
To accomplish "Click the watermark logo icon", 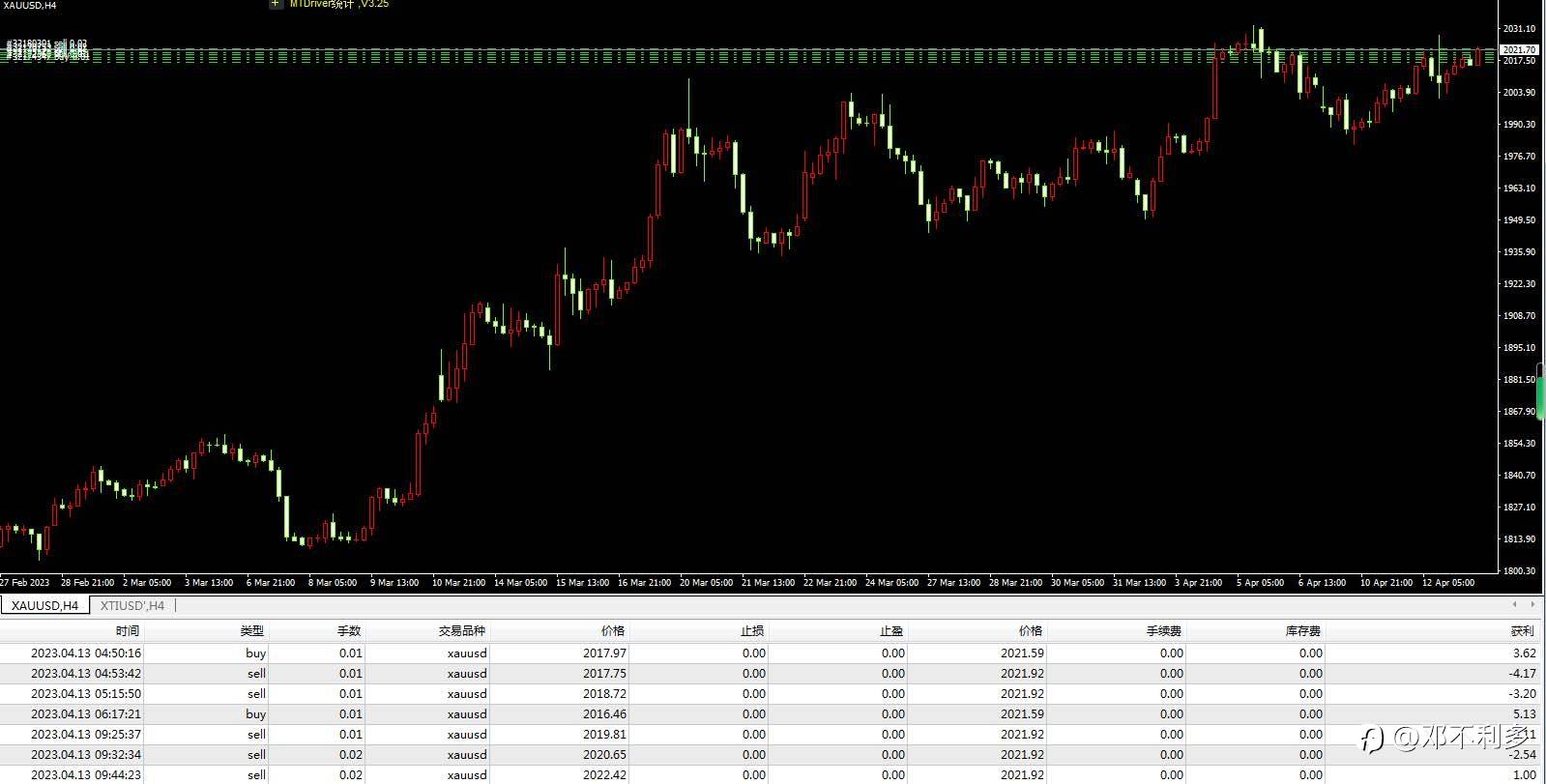I will (x=1373, y=740).
